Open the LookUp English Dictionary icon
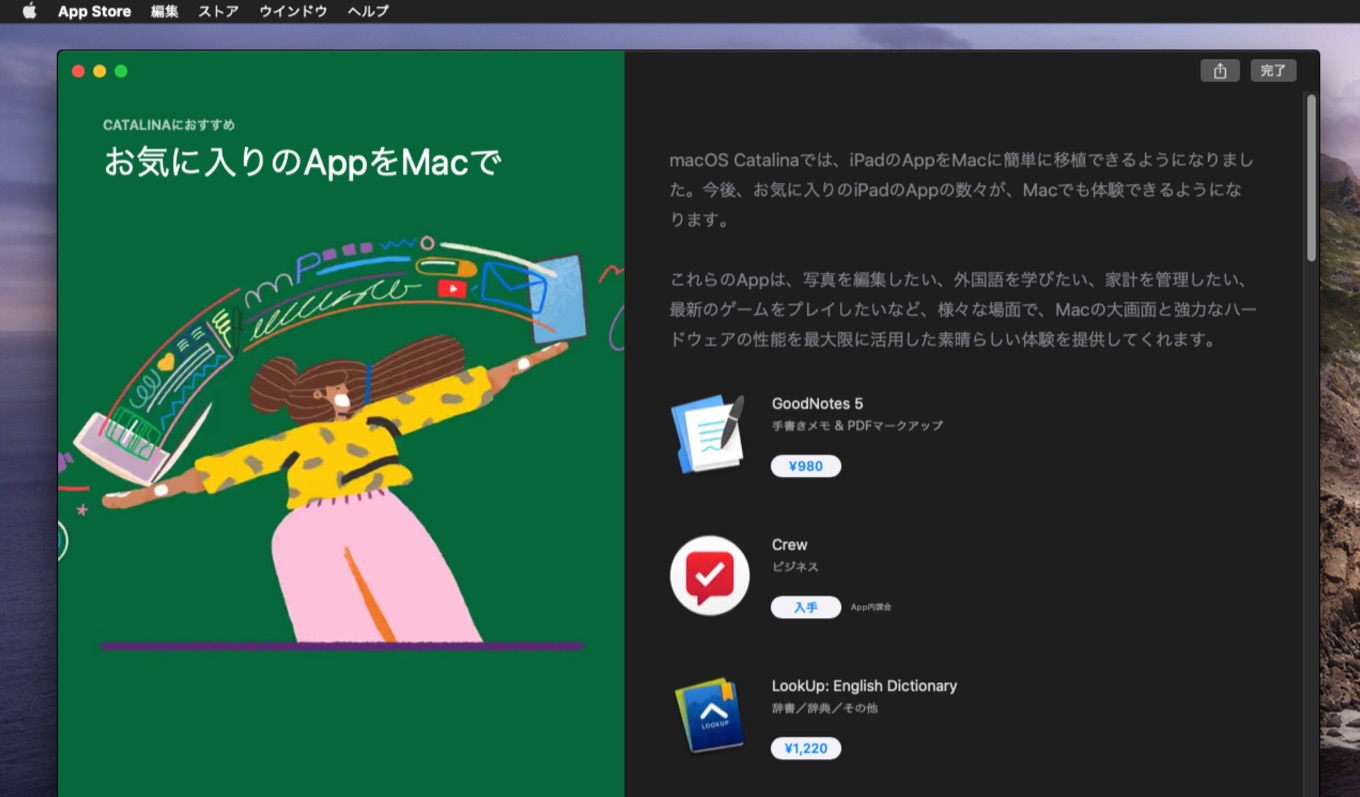This screenshot has width=1360, height=797. 709,716
